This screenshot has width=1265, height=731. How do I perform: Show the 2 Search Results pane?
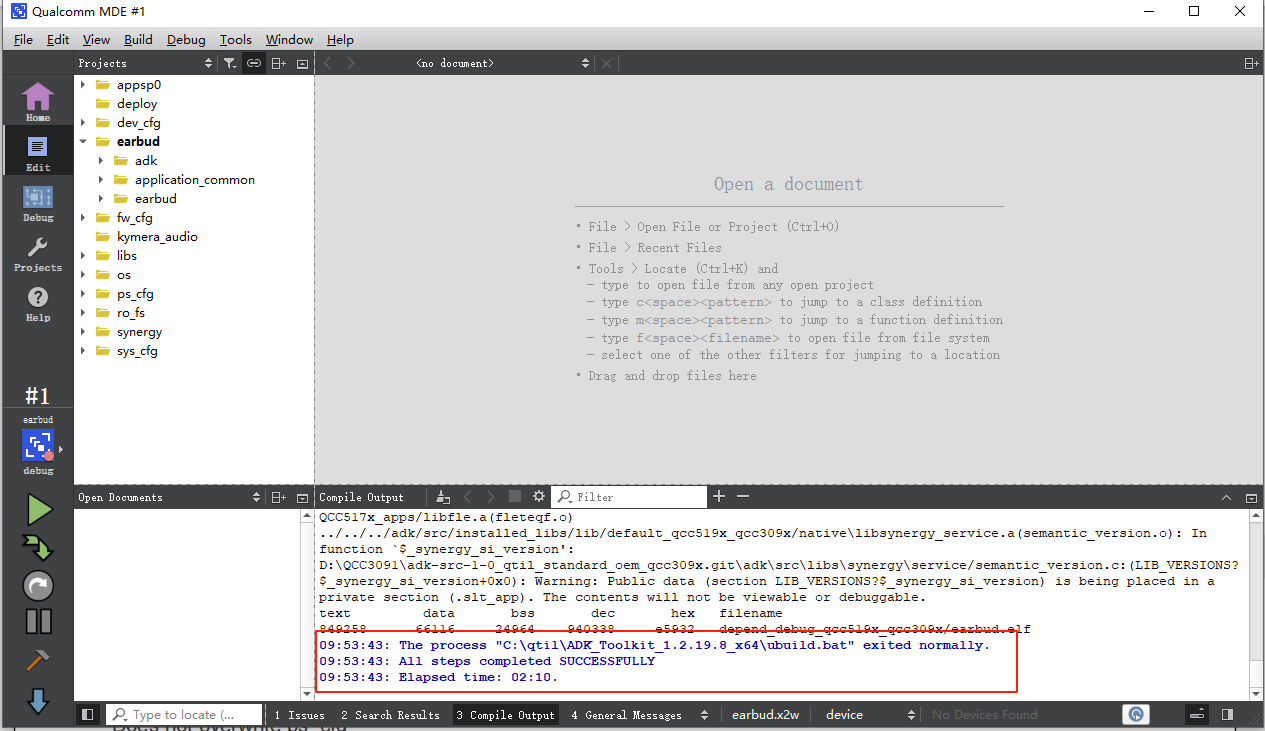click(390, 715)
